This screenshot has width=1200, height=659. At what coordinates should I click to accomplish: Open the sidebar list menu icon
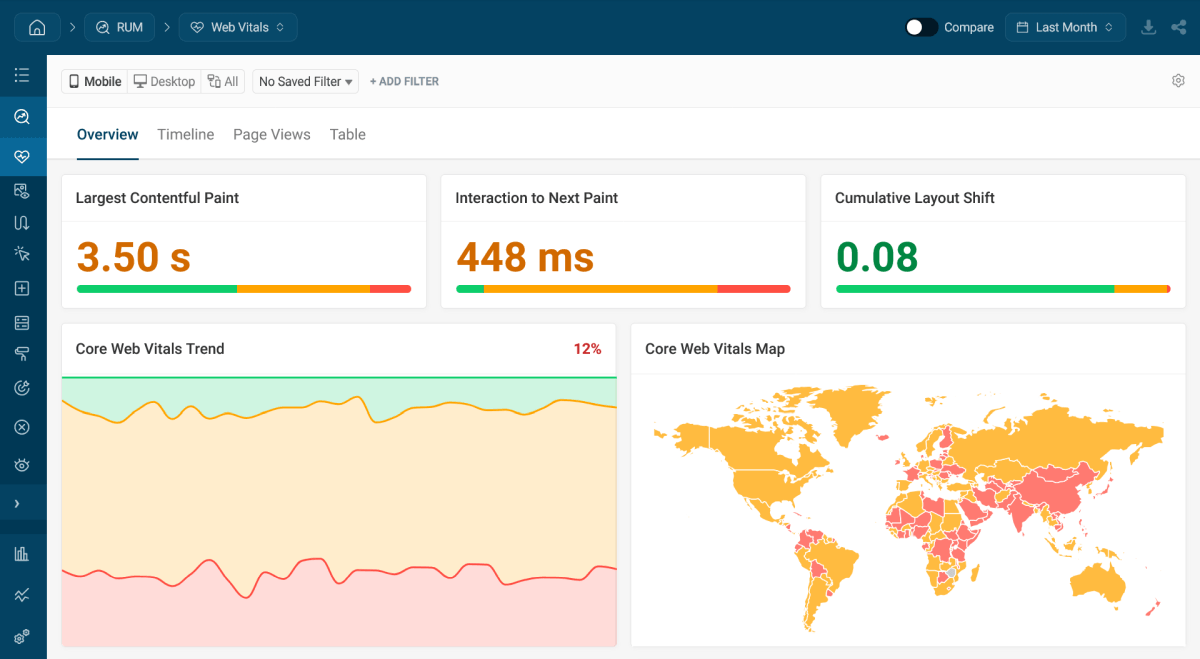22,75
